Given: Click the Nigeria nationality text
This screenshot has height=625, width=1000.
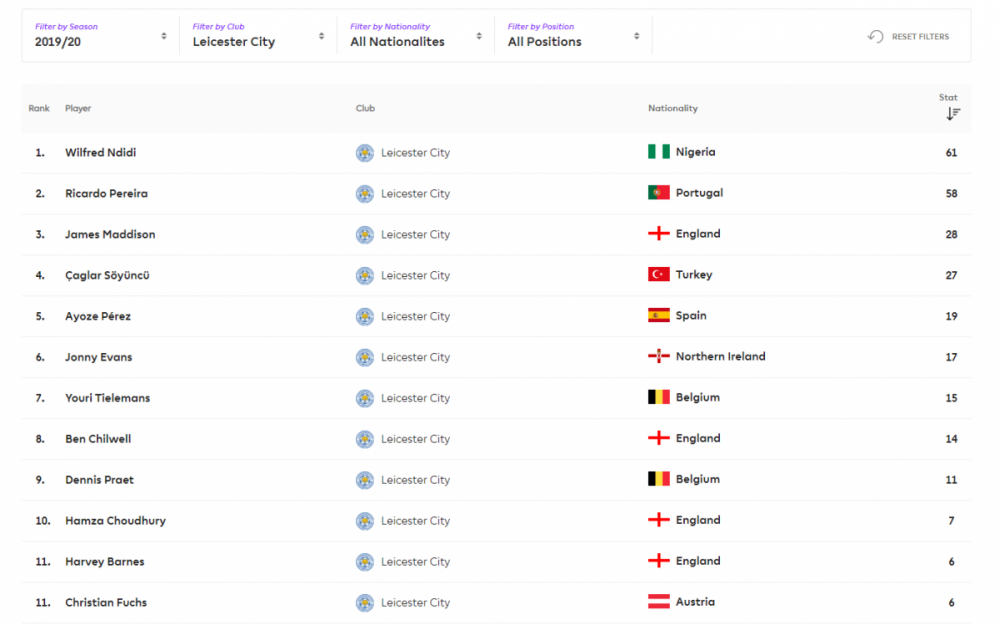Looking at the screenshot, I should pyautogui.click(x=696, y=152).
